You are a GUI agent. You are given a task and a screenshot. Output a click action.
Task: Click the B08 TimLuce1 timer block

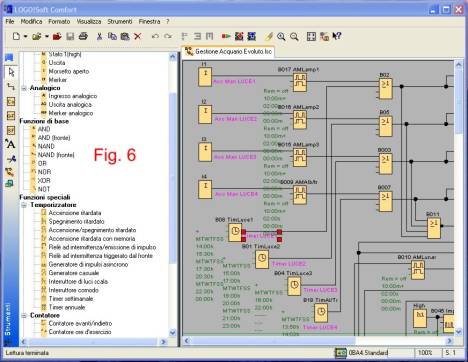tap(235, 232)
